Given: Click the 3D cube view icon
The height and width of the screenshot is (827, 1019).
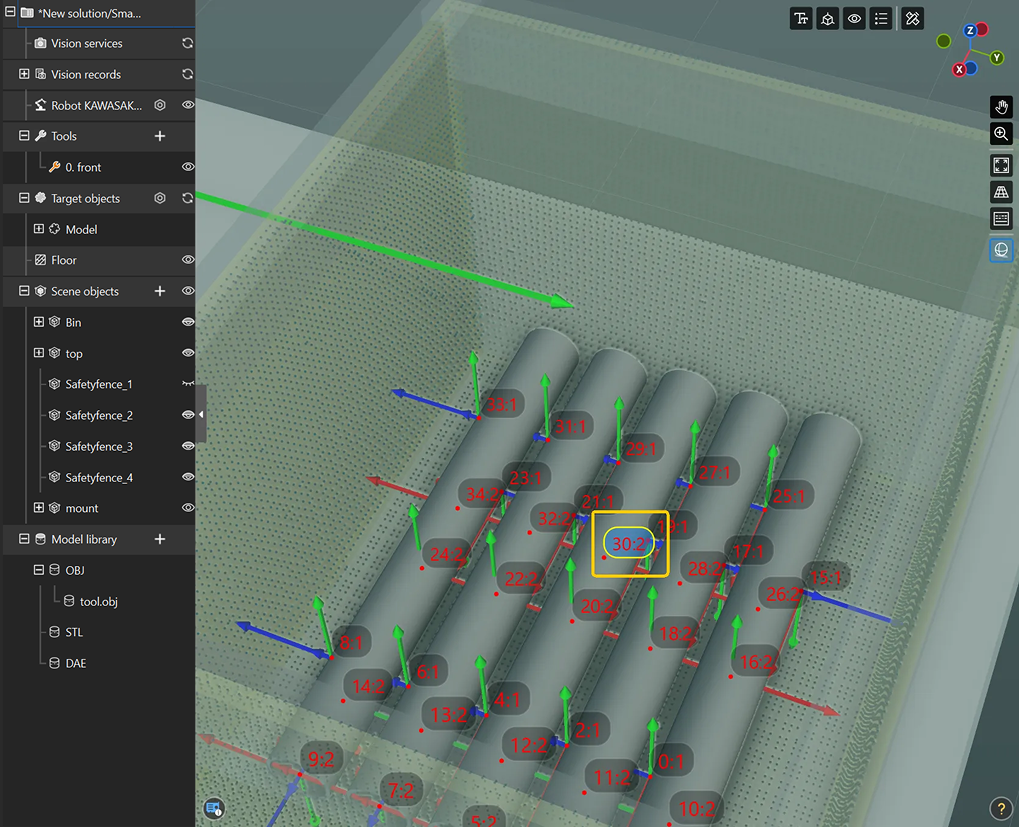Looking at the screenshot, I should click(827, 19).
